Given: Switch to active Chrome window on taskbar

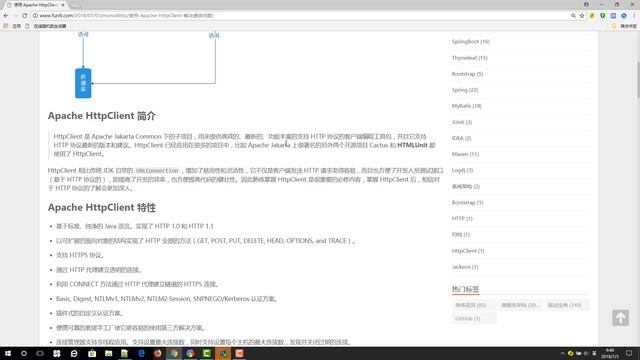Looking at the screenshot, I should pyautogui.click(x=174, y=353).
